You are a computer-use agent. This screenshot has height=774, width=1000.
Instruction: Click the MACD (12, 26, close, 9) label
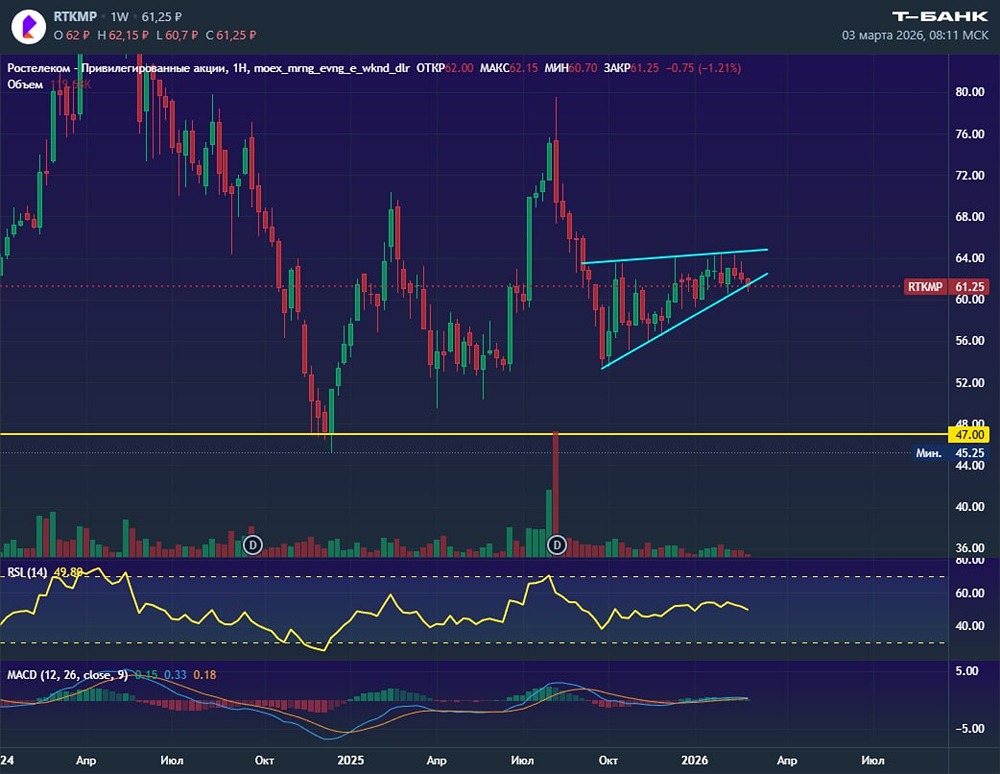tap(68, 675)
